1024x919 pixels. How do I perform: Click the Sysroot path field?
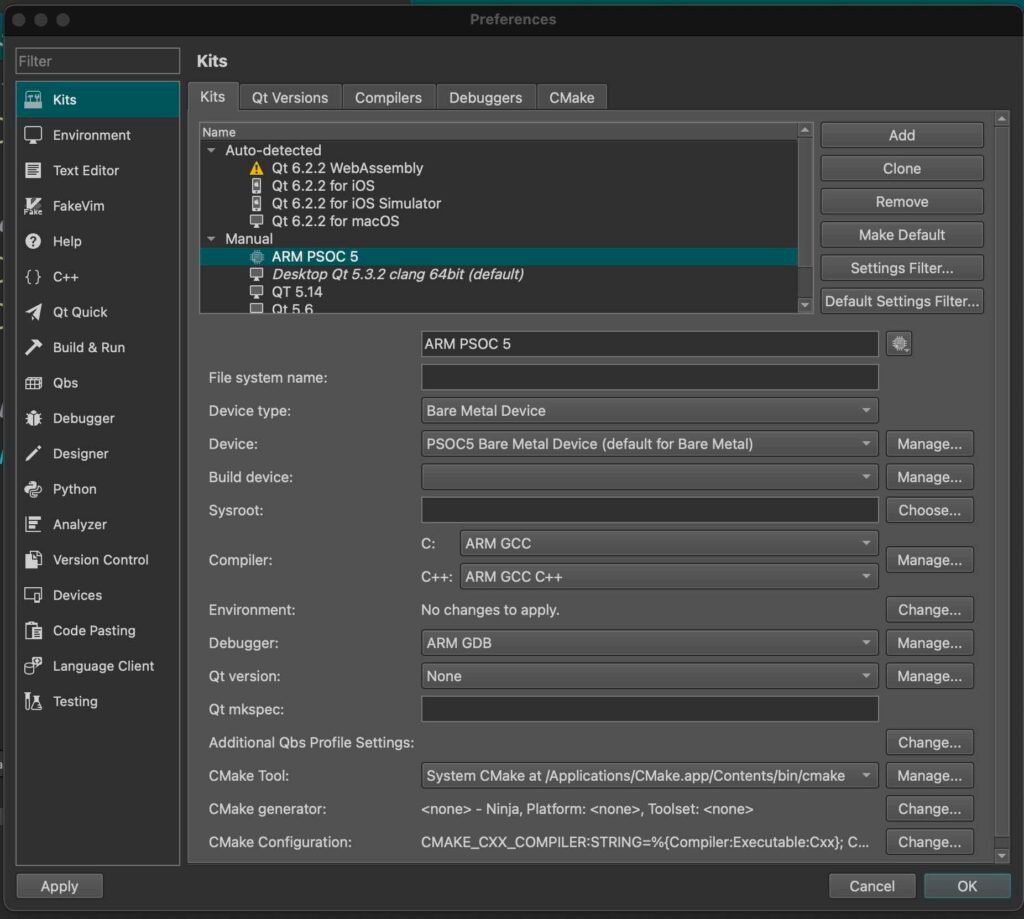tap(649, 510)
